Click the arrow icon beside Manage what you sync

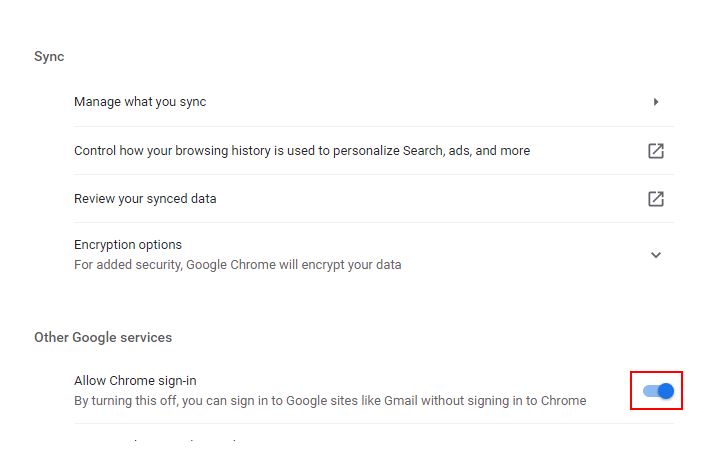pyautogui.click(x=656, y=102)
